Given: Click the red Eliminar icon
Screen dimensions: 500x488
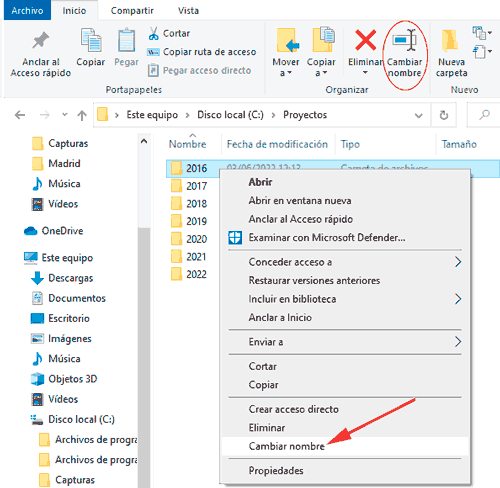Looking at the screenshot, I should click(366, 40).
